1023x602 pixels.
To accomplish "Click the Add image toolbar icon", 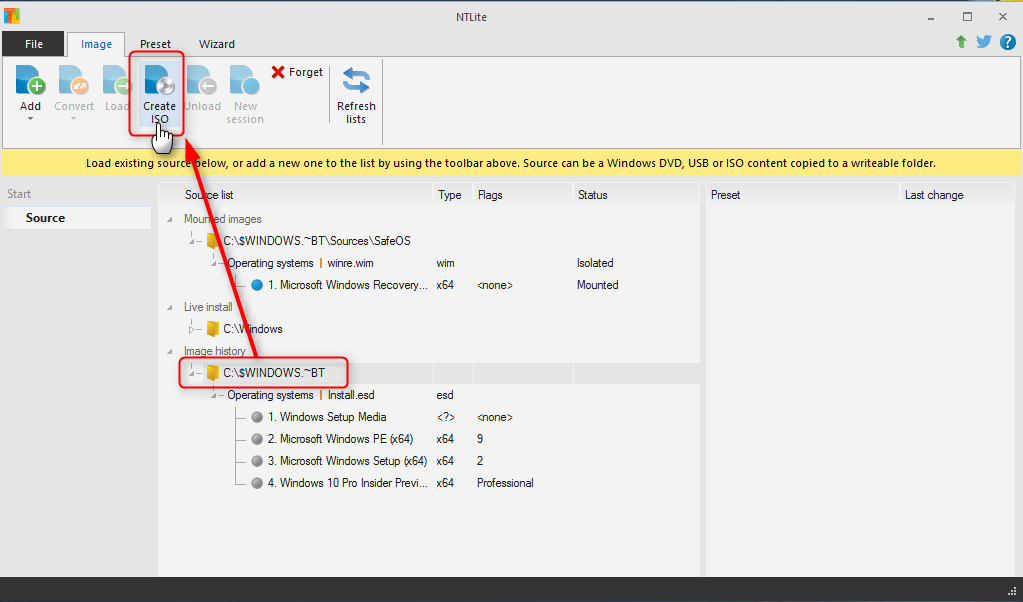I will click(30, 80).
